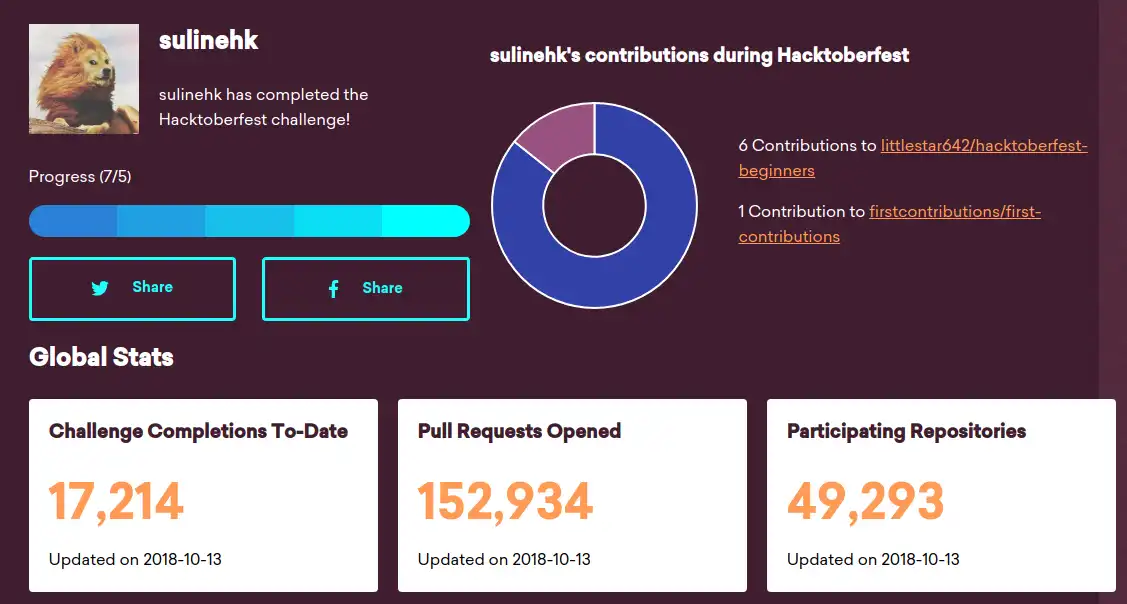1127x604 pixels.
Task: Click the Progress bar's brightest cyan end
Action: (430, 221)
